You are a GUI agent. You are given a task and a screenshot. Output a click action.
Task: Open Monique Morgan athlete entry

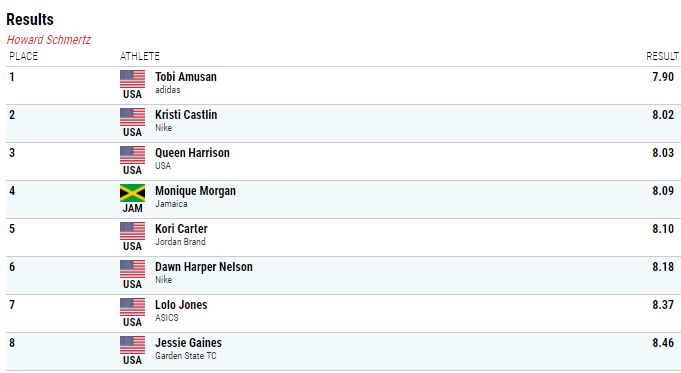pyautogui.click(x=195, y=191)
